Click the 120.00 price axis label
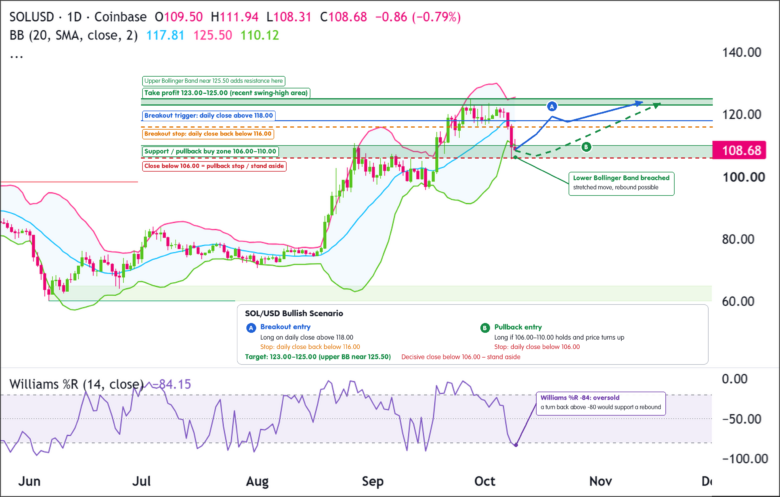 742,114
